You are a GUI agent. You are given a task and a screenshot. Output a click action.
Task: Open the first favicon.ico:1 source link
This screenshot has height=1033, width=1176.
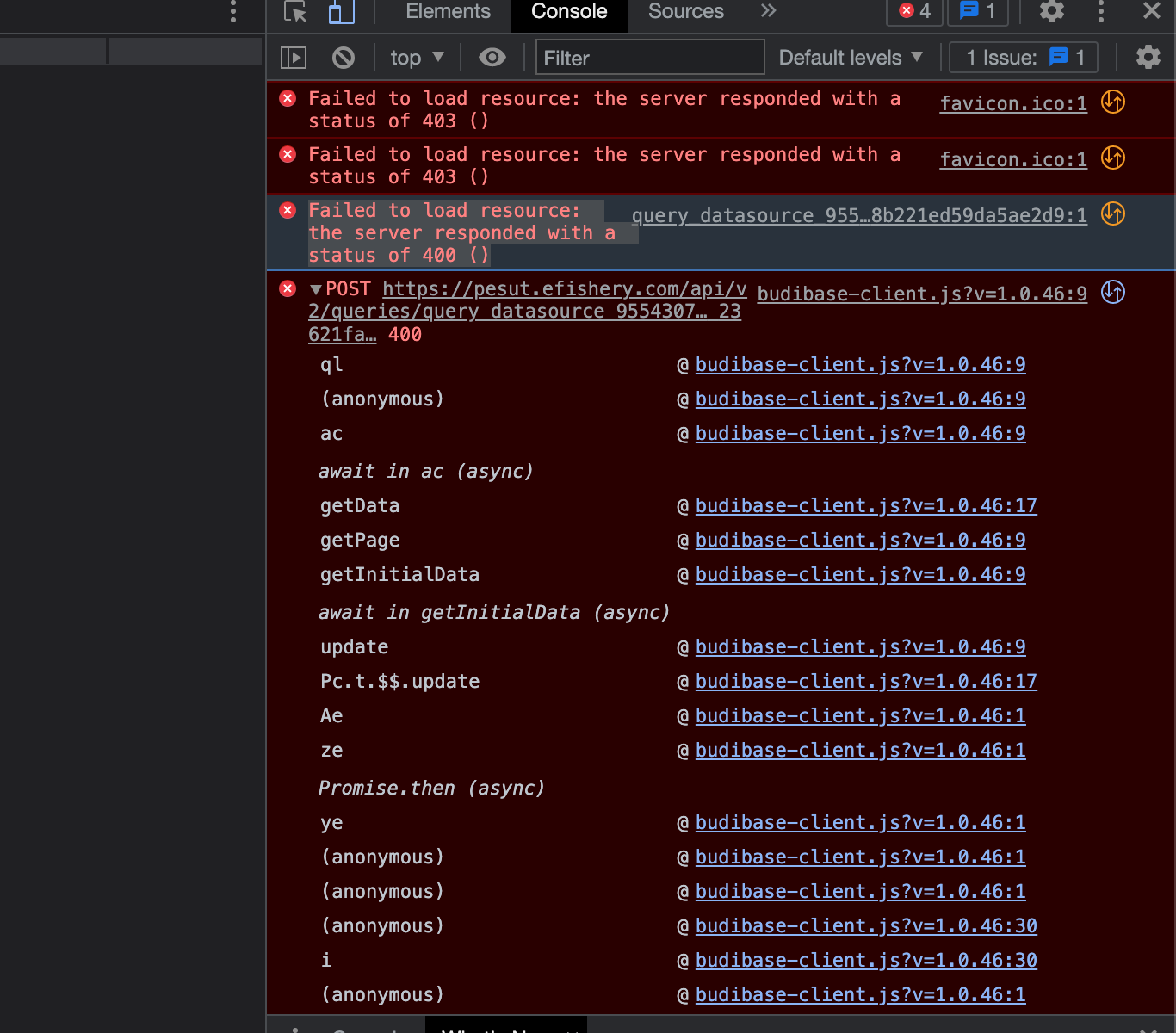click(x=1012, y=103)
